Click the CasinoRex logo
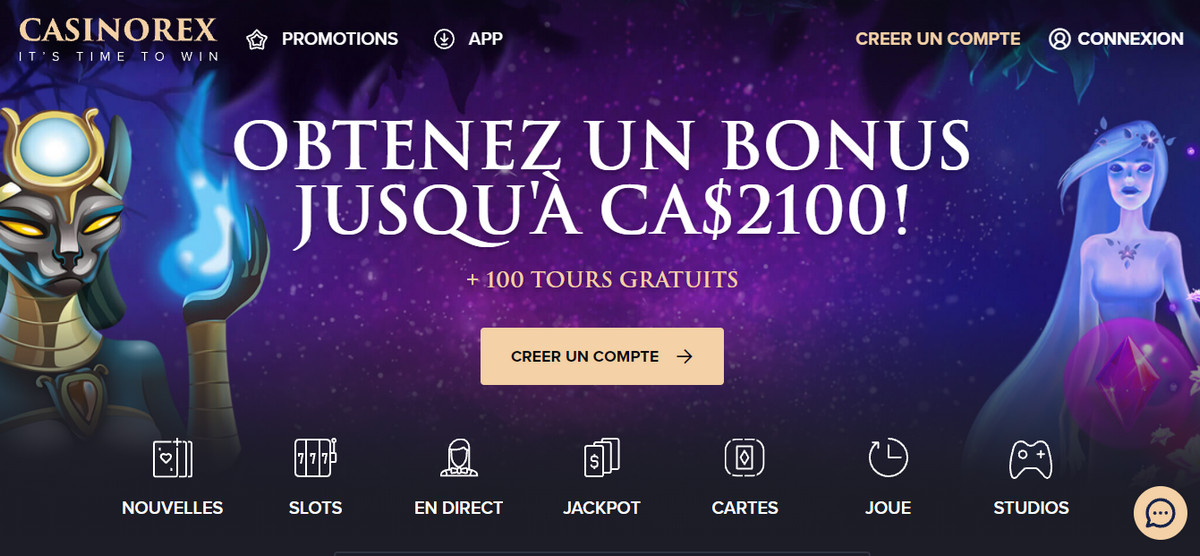This screenshot has width=1200, height=556. click(118, 39)
